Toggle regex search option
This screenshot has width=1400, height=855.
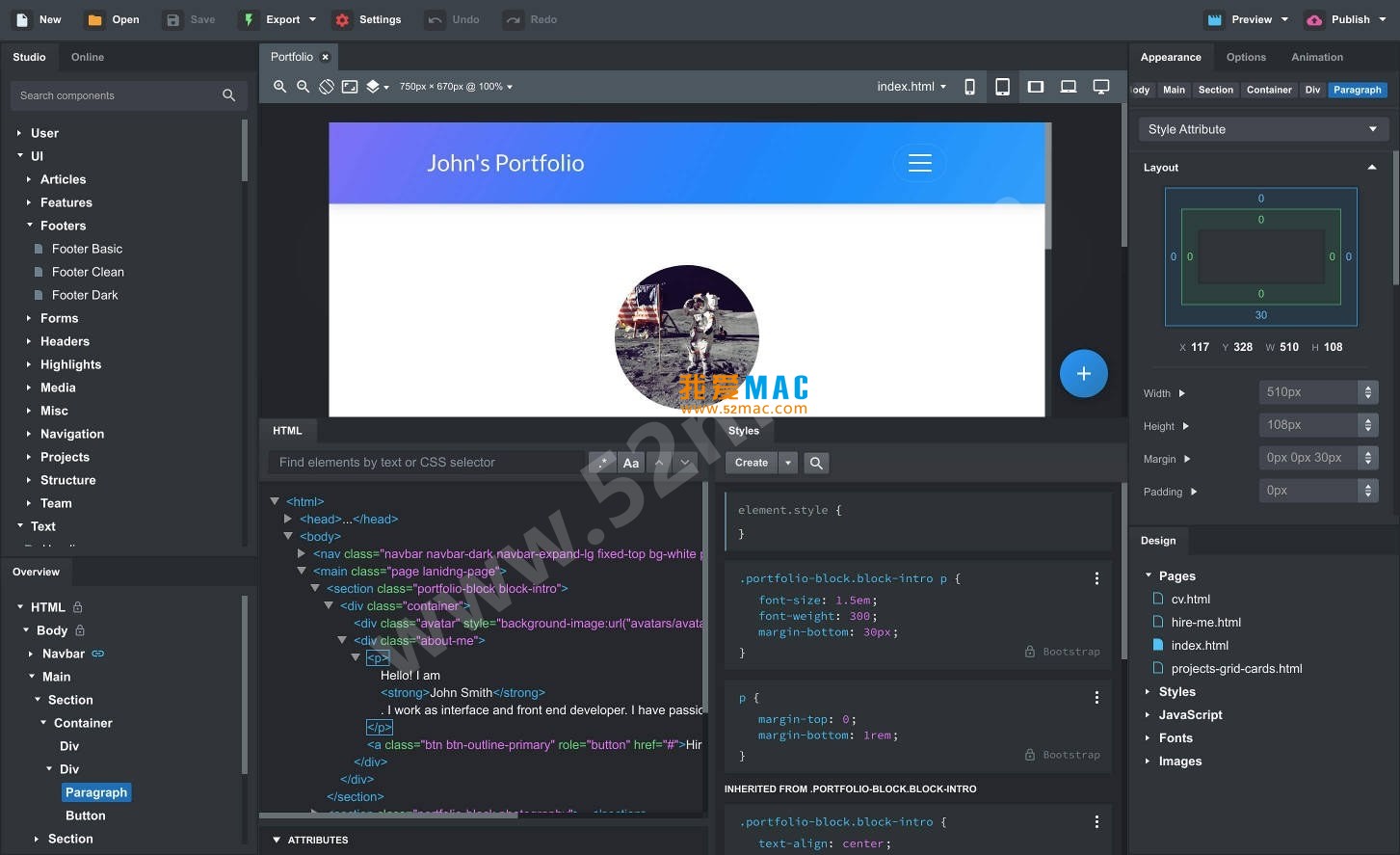click(x=603, y=463)
